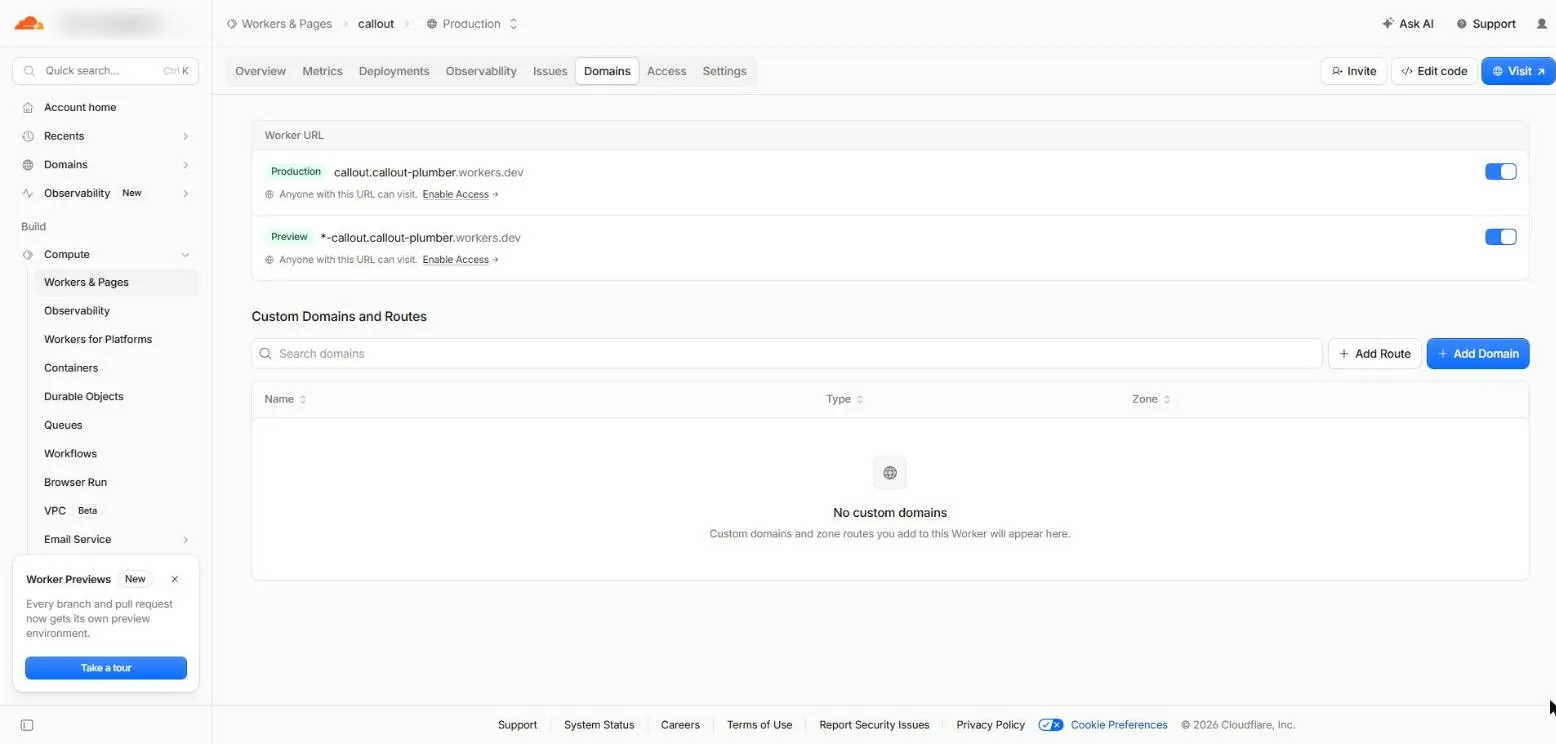Click Enable Access link for Preview URL
1556x744 pixels.
460,260
